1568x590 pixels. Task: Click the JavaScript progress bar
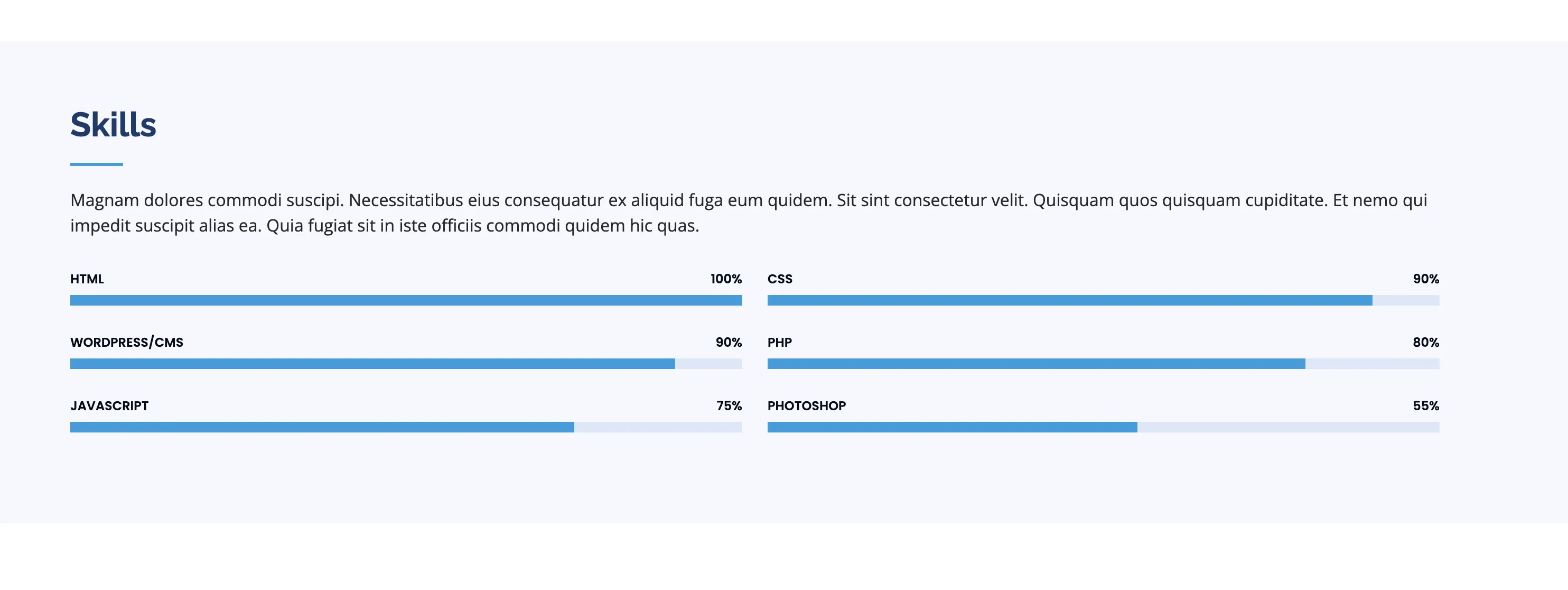406,427
